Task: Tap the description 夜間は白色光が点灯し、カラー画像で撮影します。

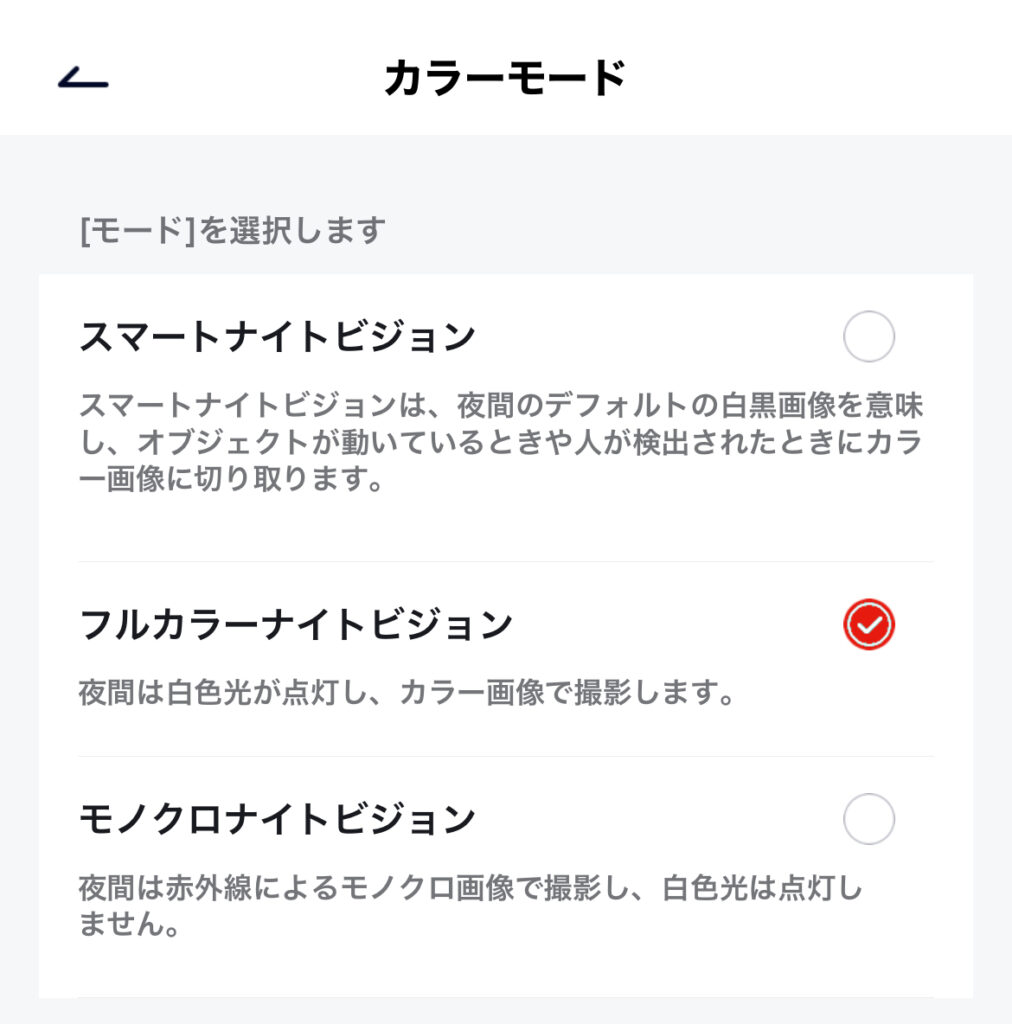Action: (408, 692)
